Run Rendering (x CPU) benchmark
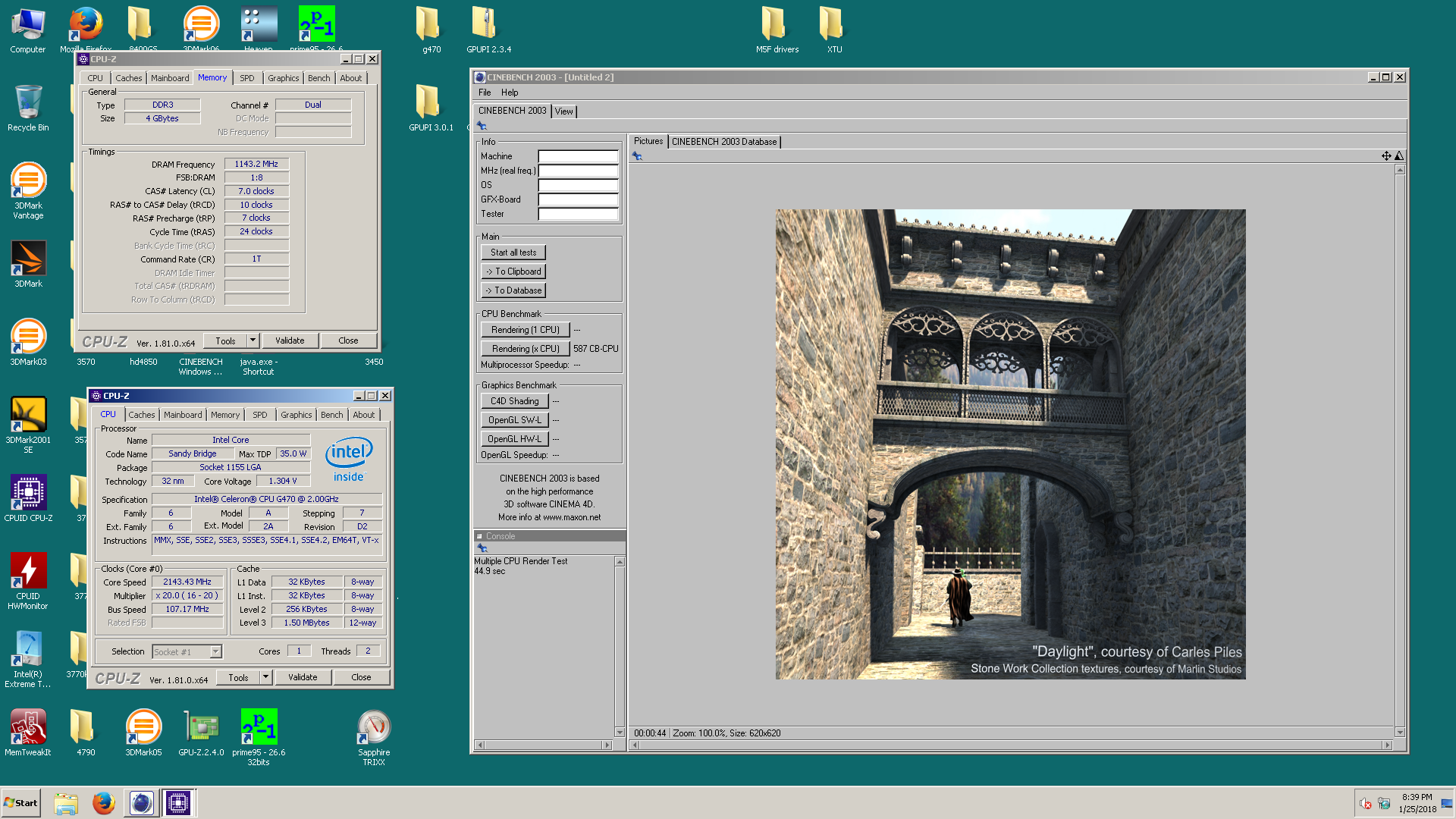1456x819 pixels. point(526,349)
